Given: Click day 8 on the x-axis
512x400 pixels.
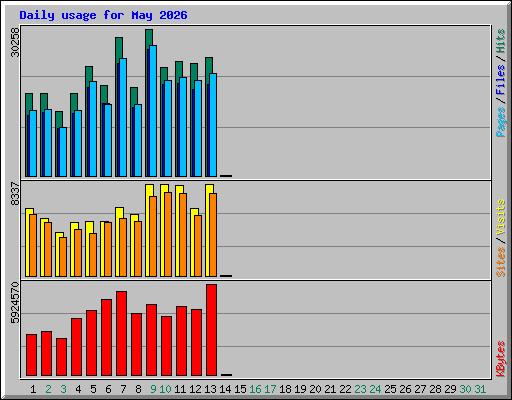Looking at the screenshot, I should [138, 389].
